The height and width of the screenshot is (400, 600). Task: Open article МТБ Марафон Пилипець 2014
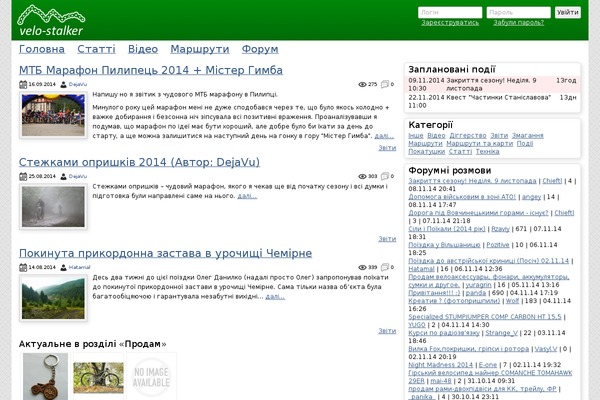click(x=151, y=70)
